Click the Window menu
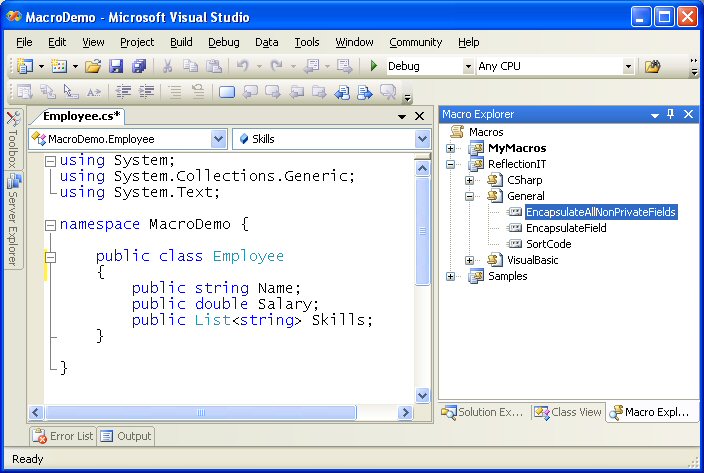The height and width of the screenshot is (473, 704). pos(354,42)
